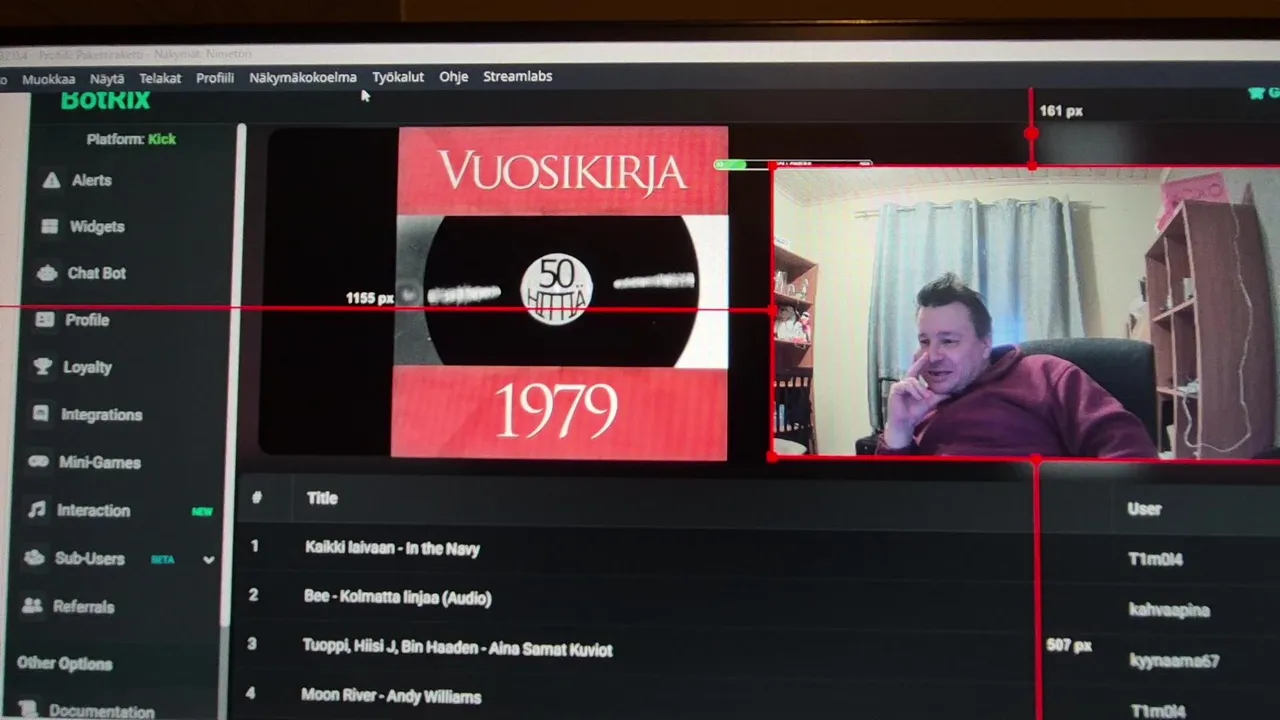Open the Mini-Games page

[x=99, y=462]
